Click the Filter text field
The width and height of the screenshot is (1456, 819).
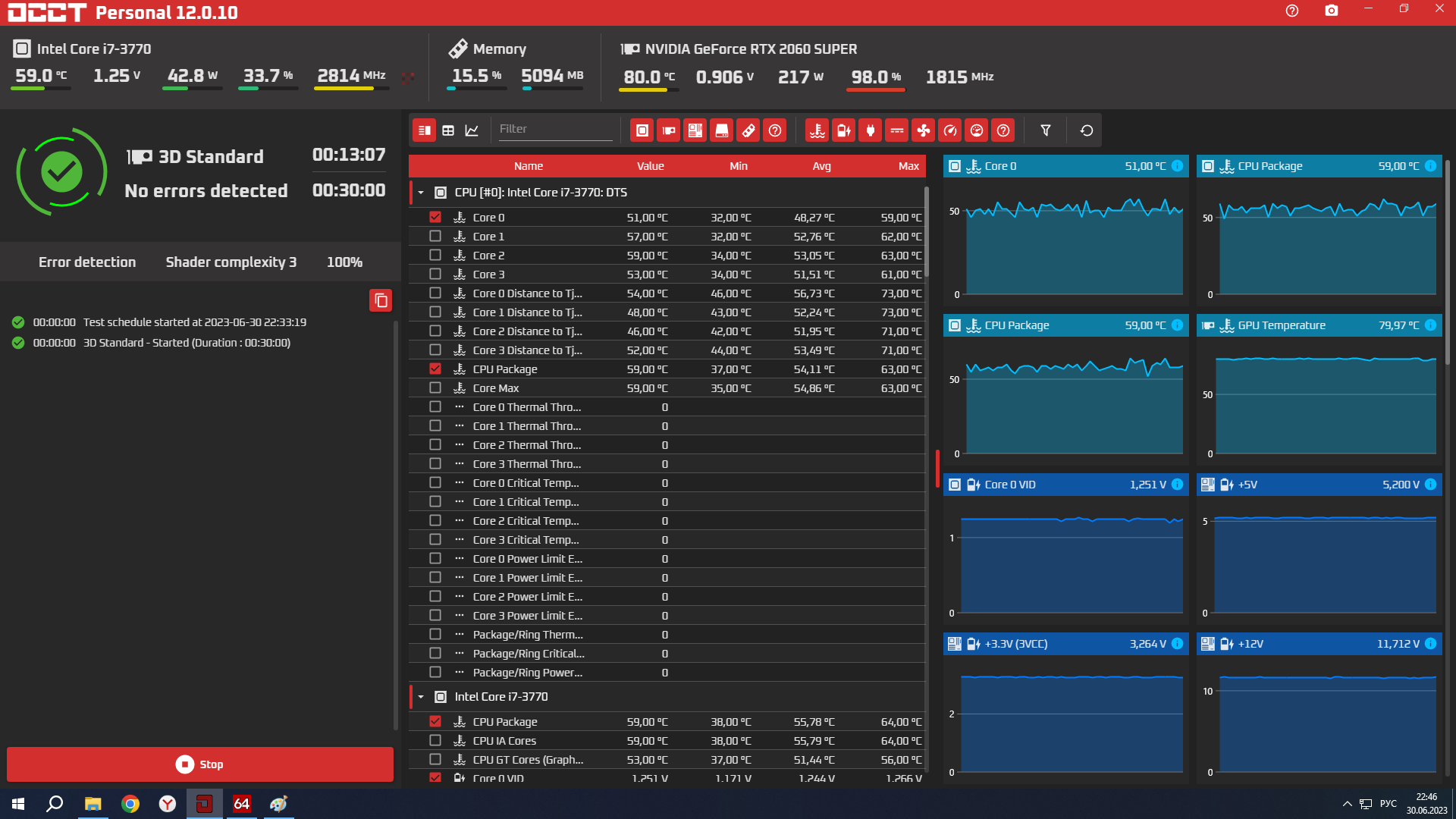tap(554, 130)
